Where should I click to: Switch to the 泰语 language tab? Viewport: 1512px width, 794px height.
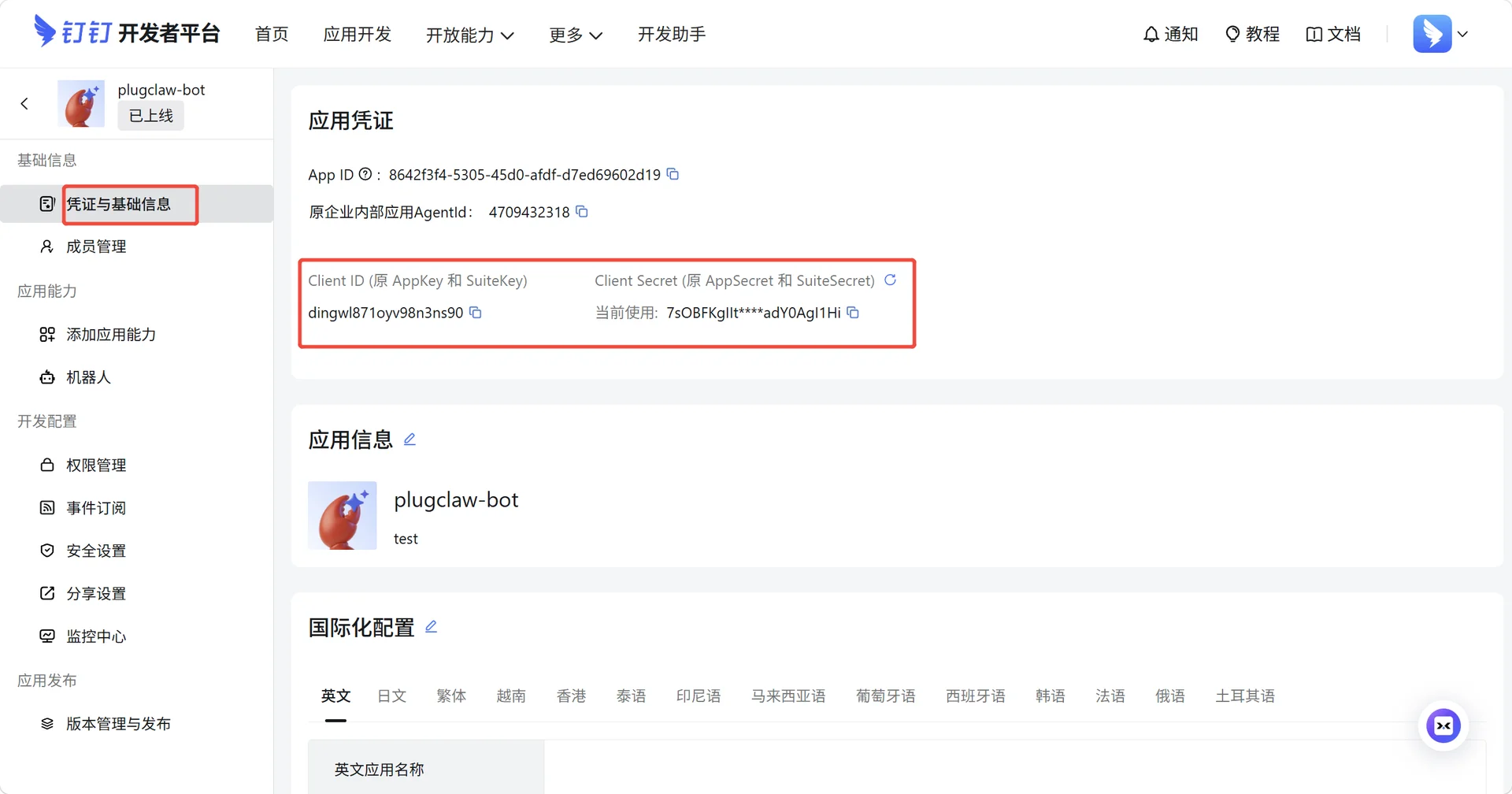[631, 696]
